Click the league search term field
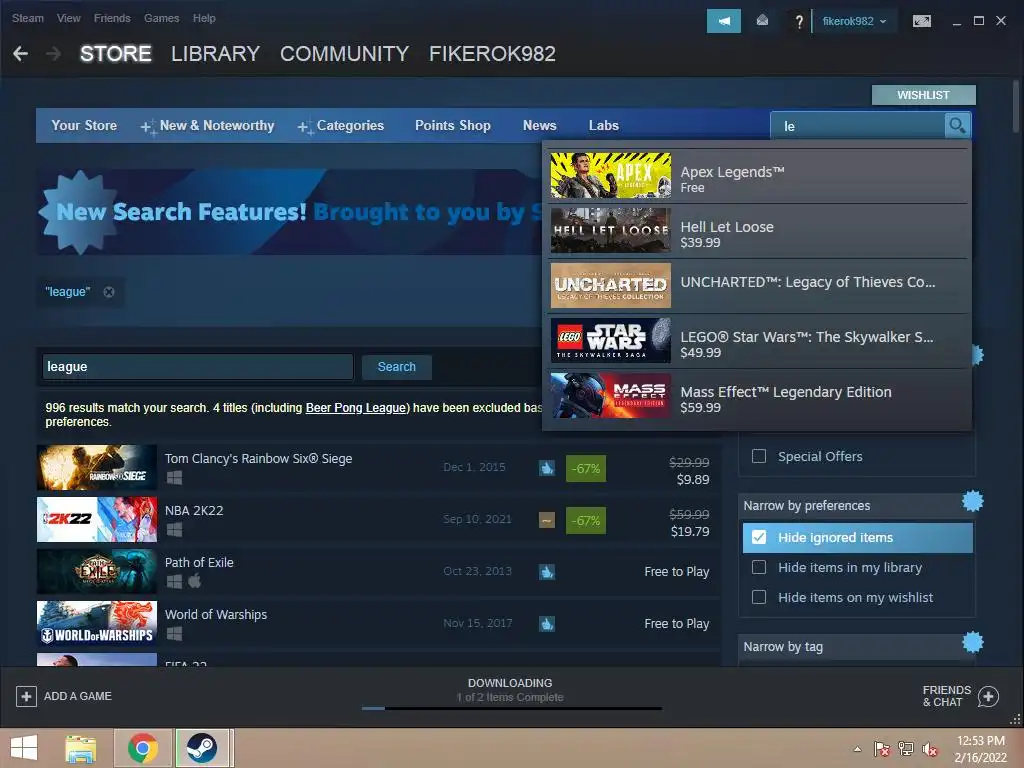Screen dimensions: 1024x768 click(x=197, y=367)
